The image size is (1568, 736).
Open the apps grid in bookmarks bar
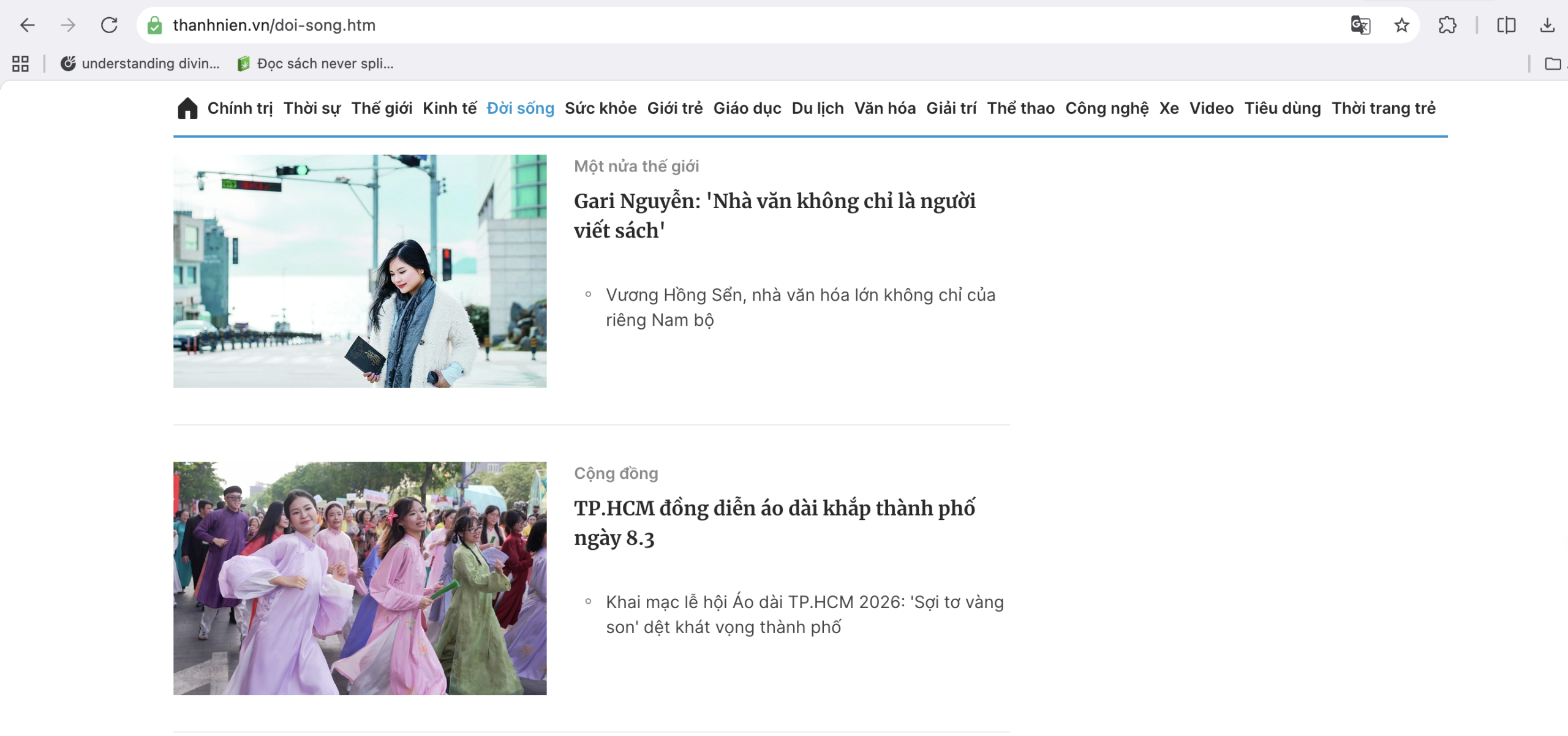(20, 64)
